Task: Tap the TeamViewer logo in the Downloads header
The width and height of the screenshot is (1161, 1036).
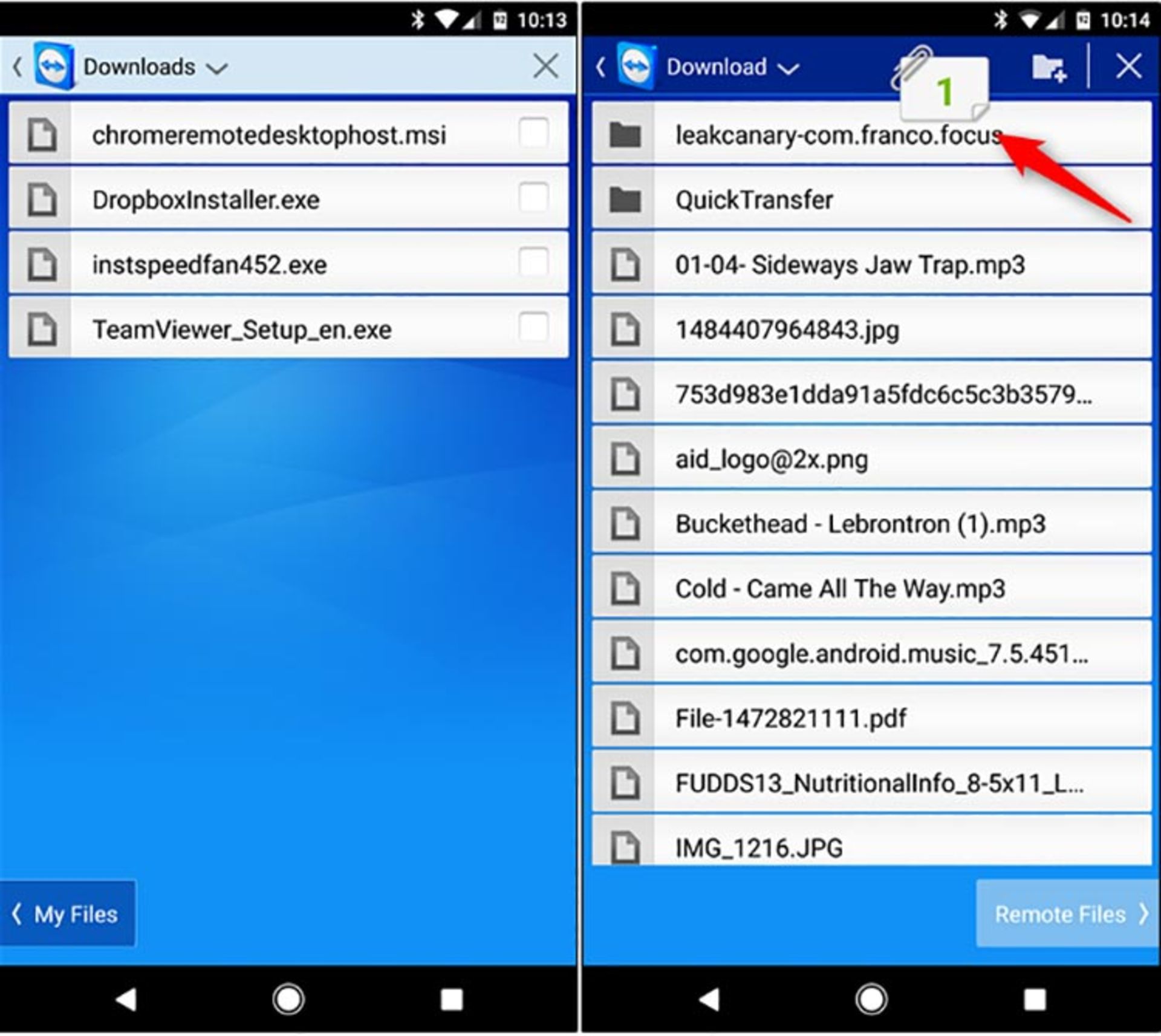Action: pos(54,66)
